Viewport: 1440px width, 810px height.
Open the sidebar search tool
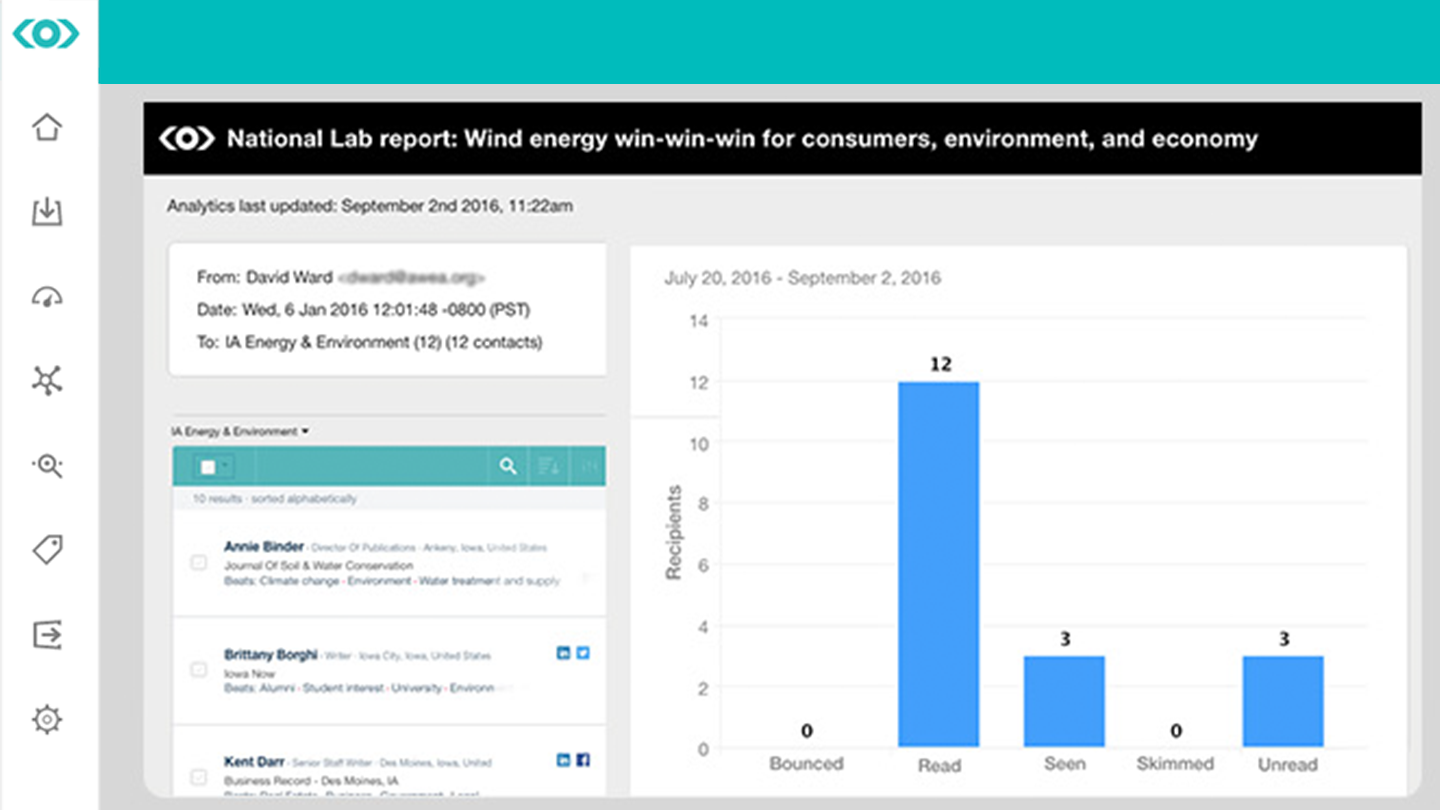pyautogui.click(x=46, y=465)
